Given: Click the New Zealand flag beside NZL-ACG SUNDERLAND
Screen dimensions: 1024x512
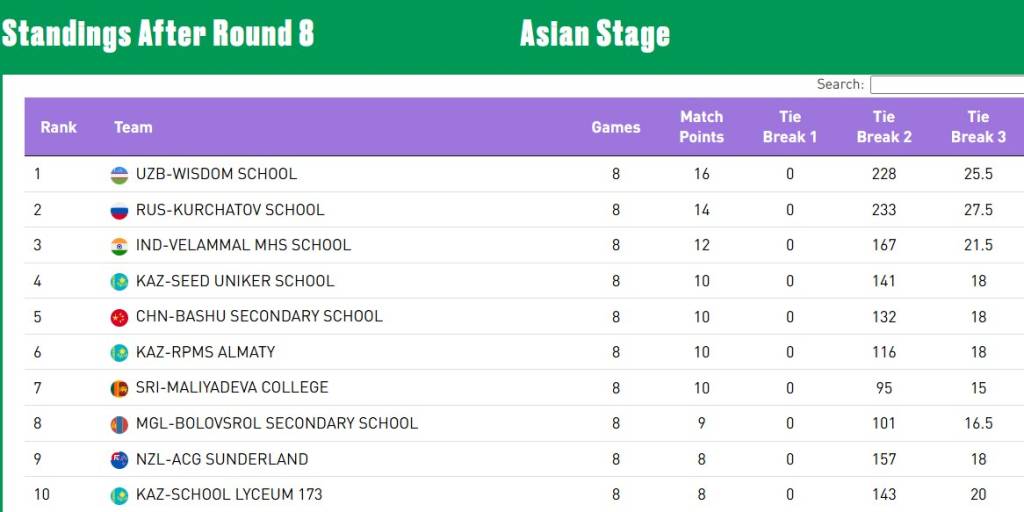Looking at the screenshot, I should tap(119, 460).
